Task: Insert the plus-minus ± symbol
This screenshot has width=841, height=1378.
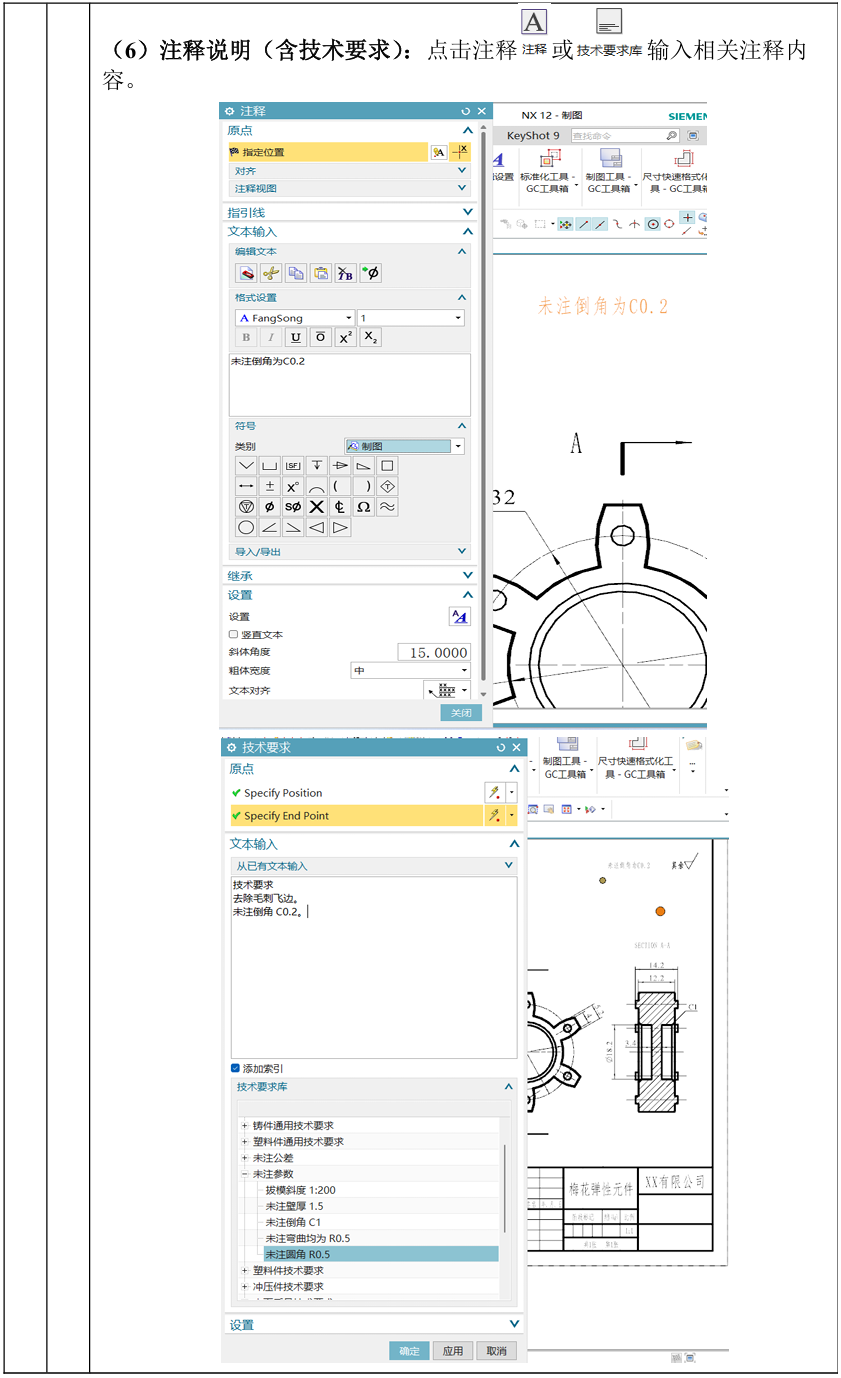Action: point(270,485)
